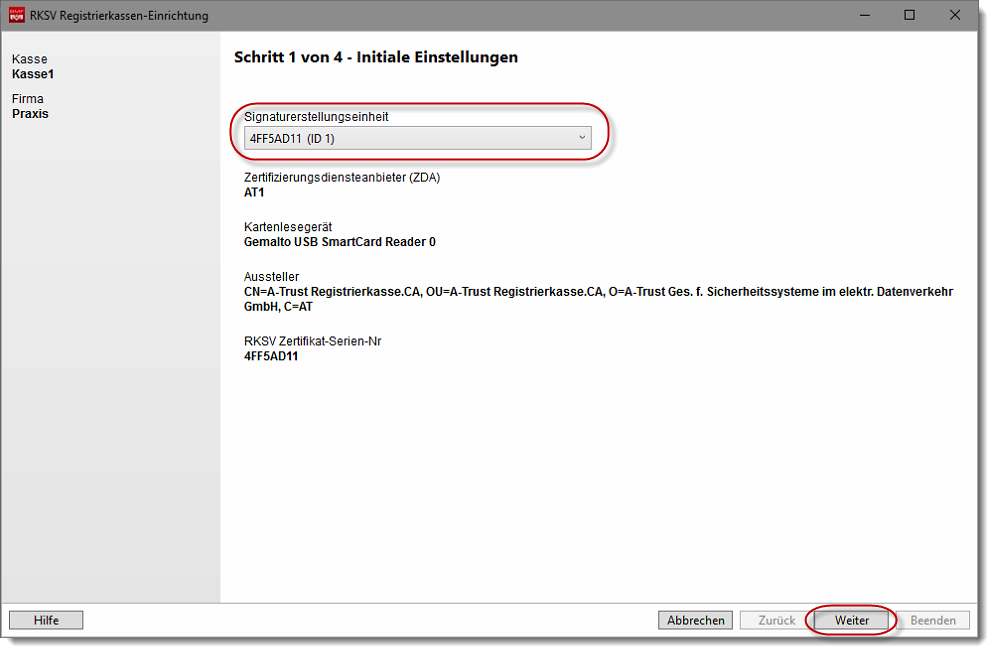Viewport: 994px width, 653px height.
Task: Maximize the setup wizard window
Action: pos(909,15)
